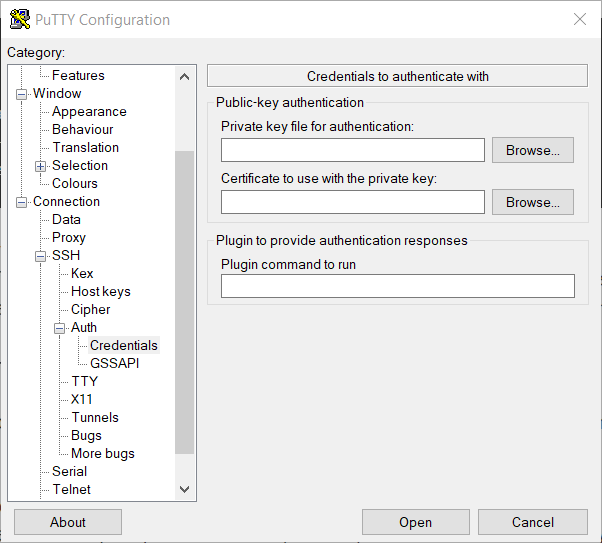The height and width of the screenshot is (543, 602).
Task: Open the Bugs settings
Action: pyautogui.click(x=86, y=435)
